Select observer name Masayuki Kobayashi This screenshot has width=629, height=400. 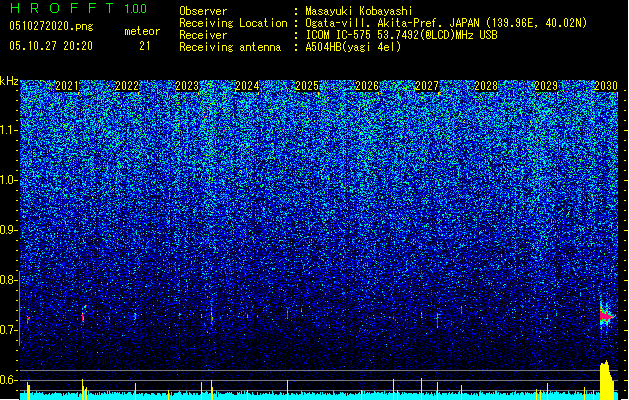tap(359, 11)
